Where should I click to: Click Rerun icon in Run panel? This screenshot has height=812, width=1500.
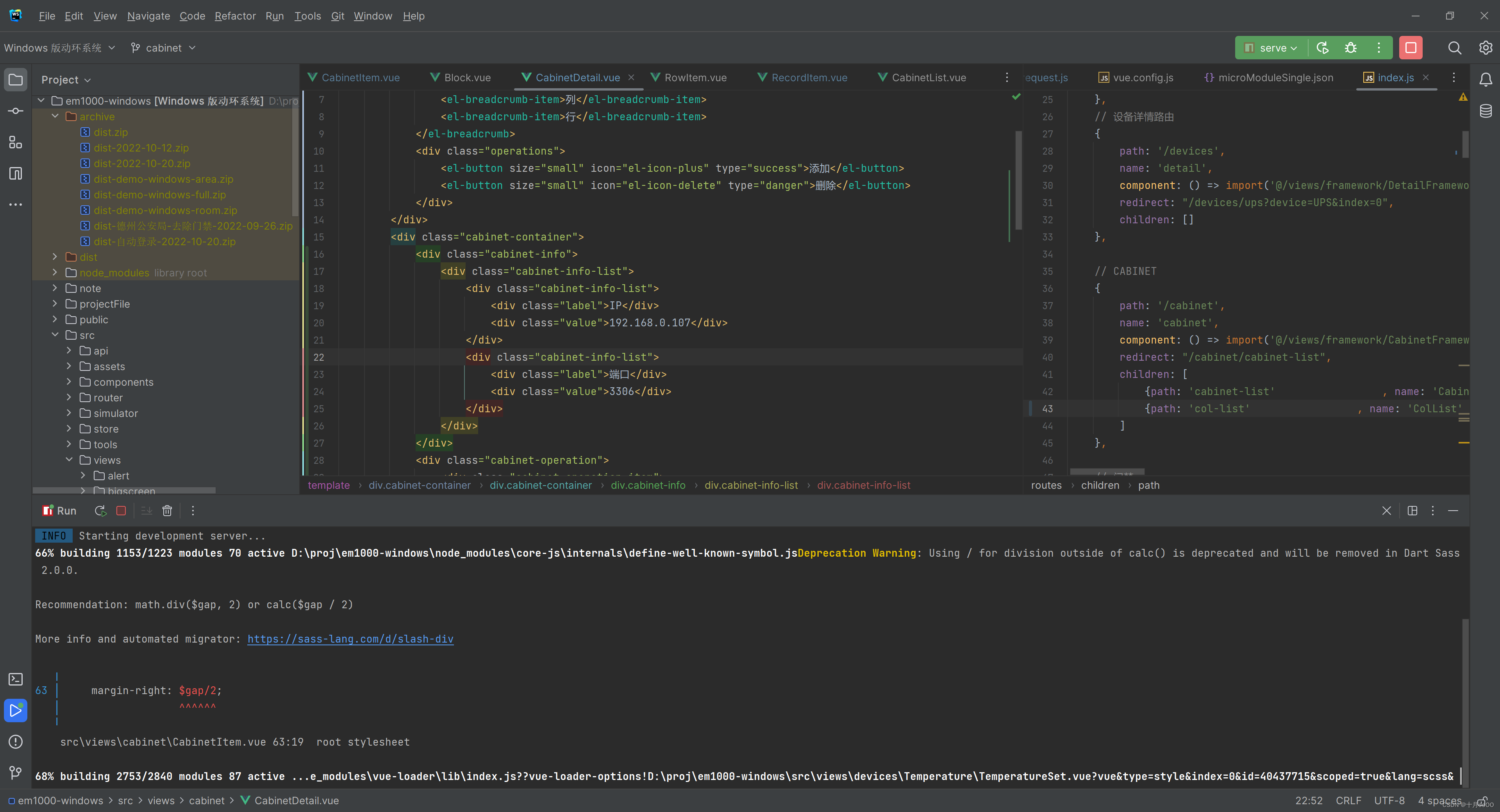click(x=100, y=511)
